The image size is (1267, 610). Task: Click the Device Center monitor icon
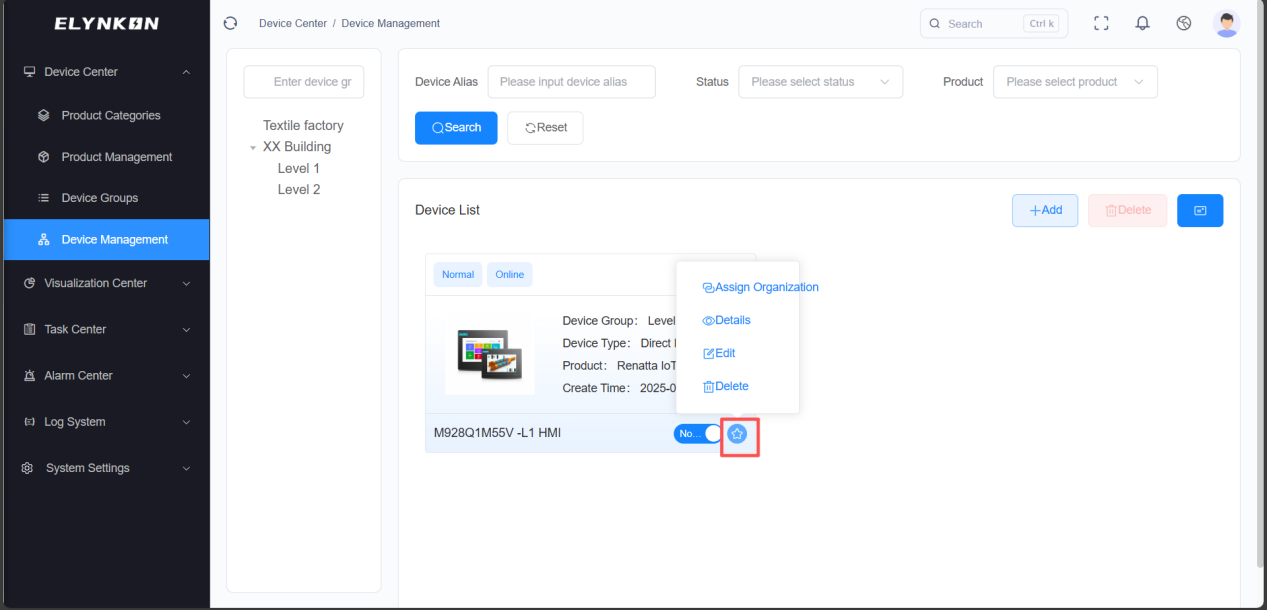29,72
